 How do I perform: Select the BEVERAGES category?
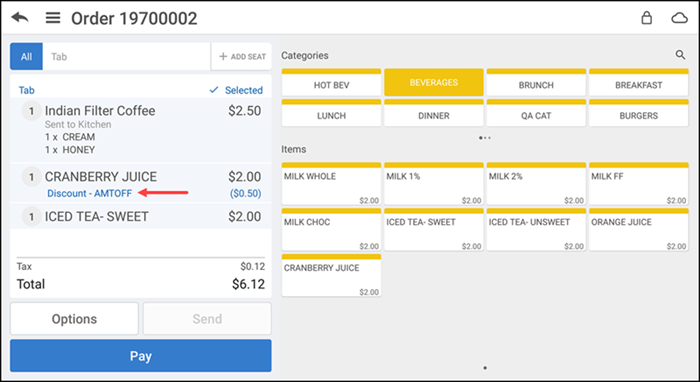click(x=434, y=83)
